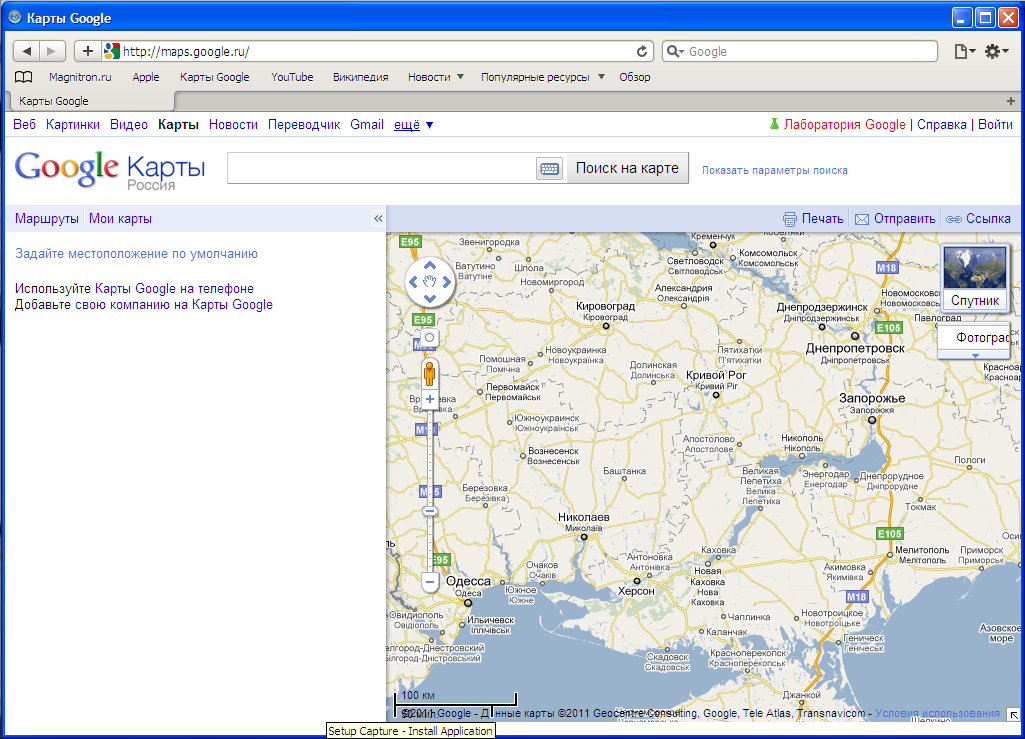Add bookmark with the plus button

click(88, 51)
